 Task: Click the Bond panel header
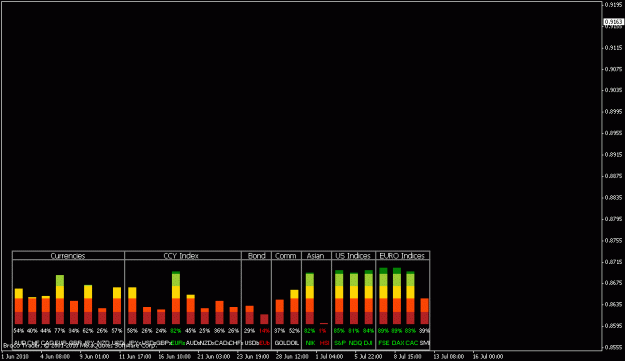coord(256,256)
